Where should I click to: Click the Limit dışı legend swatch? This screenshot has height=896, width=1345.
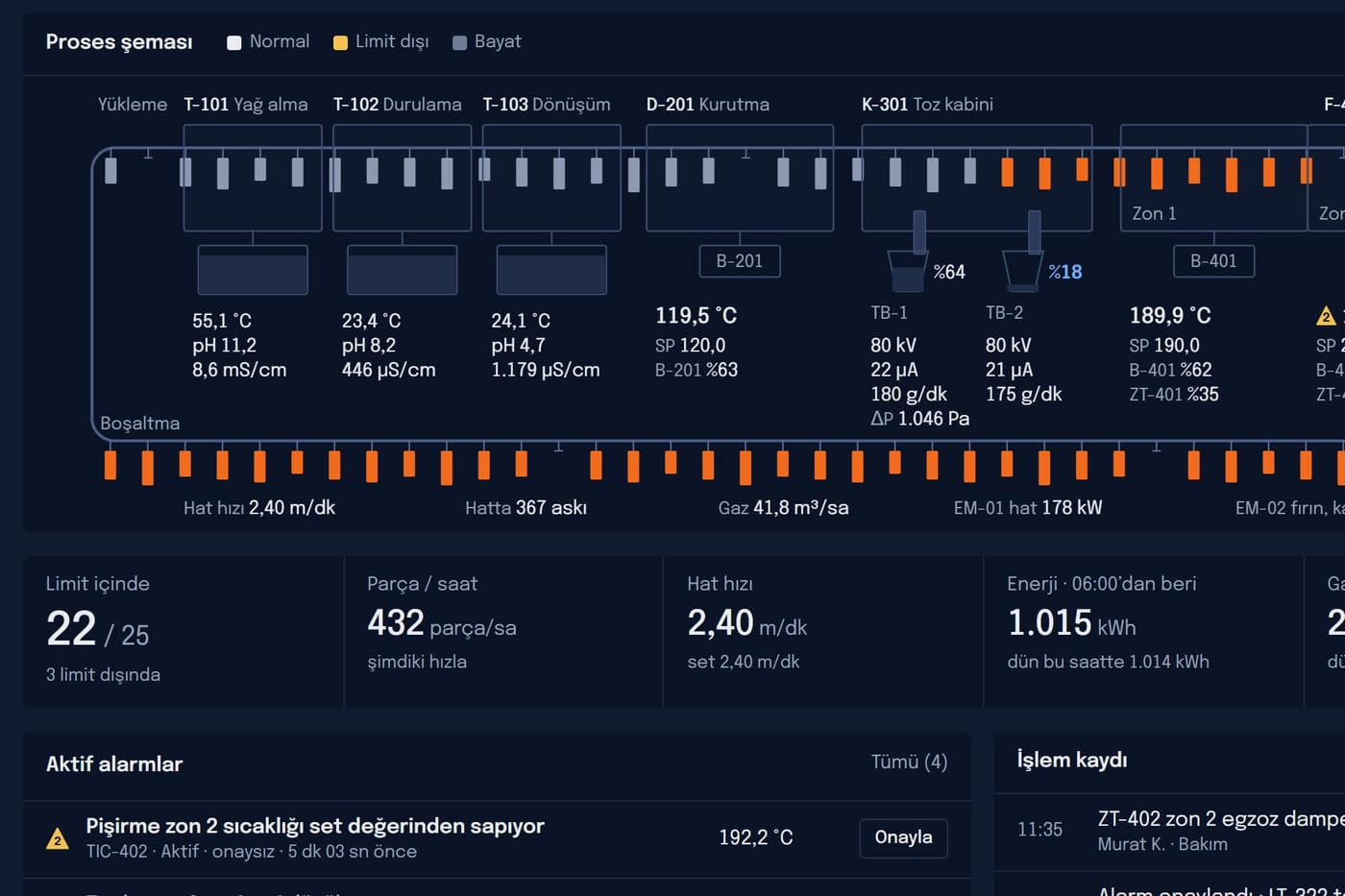[340, 42]
